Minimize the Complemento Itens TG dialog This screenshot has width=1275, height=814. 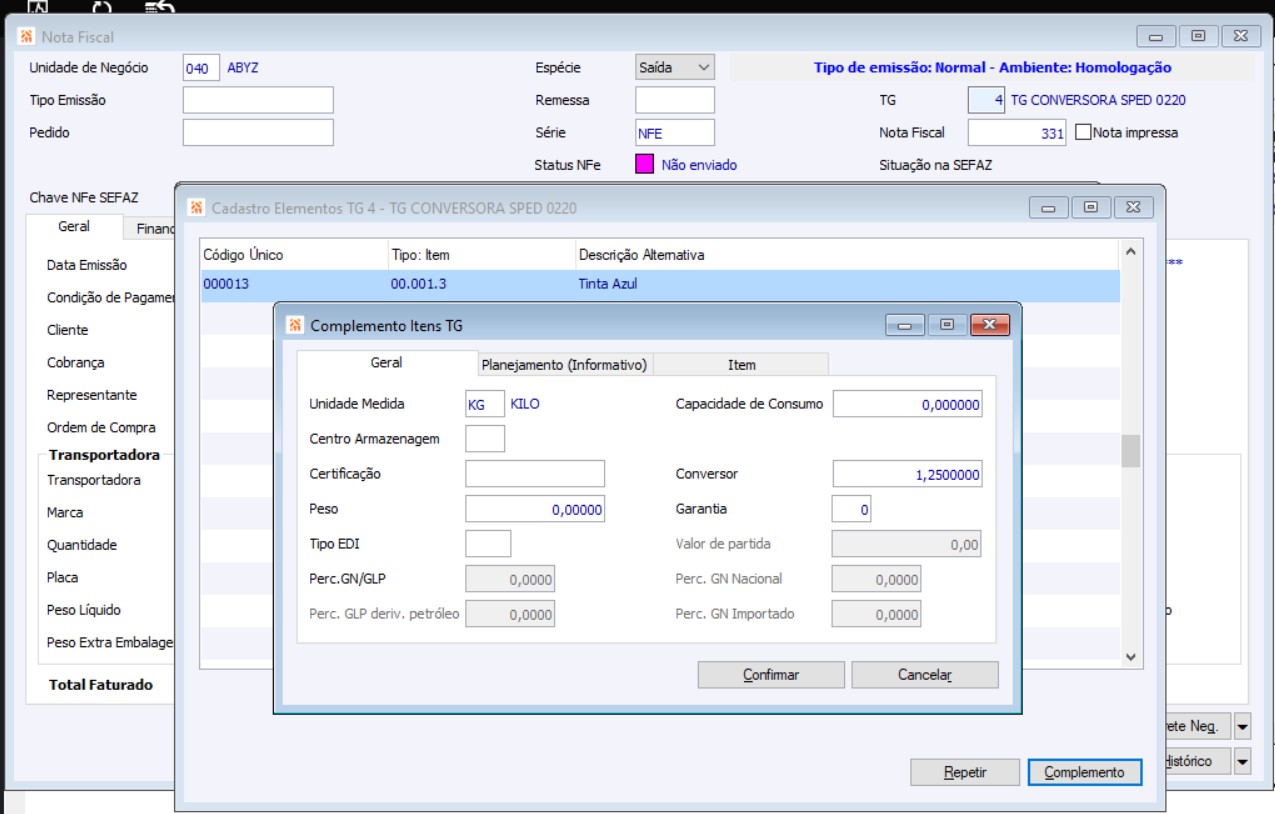(x=906, y=325)
